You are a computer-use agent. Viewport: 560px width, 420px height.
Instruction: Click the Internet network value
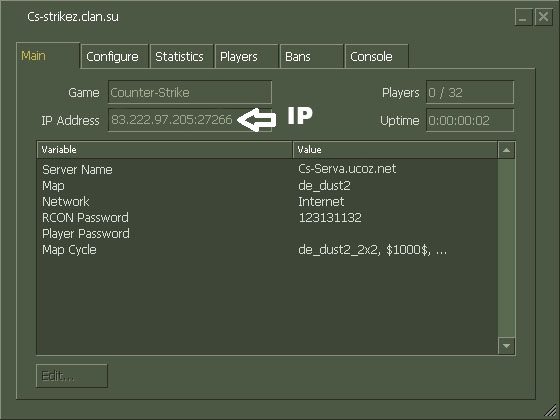321,202
